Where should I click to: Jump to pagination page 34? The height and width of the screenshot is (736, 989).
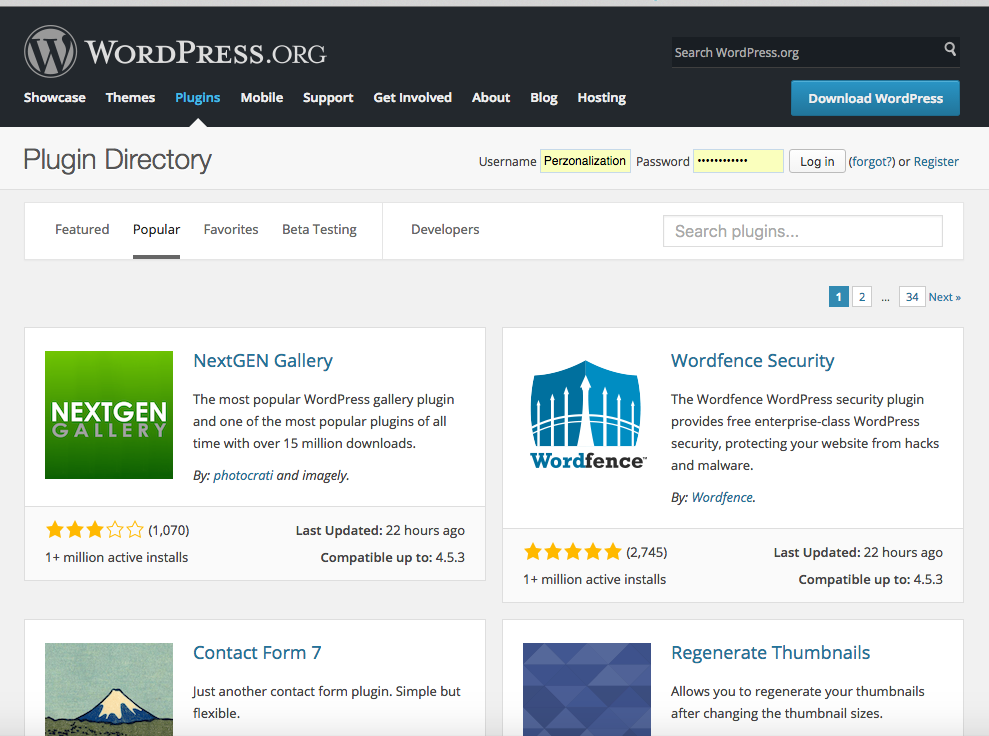[912, 297]
